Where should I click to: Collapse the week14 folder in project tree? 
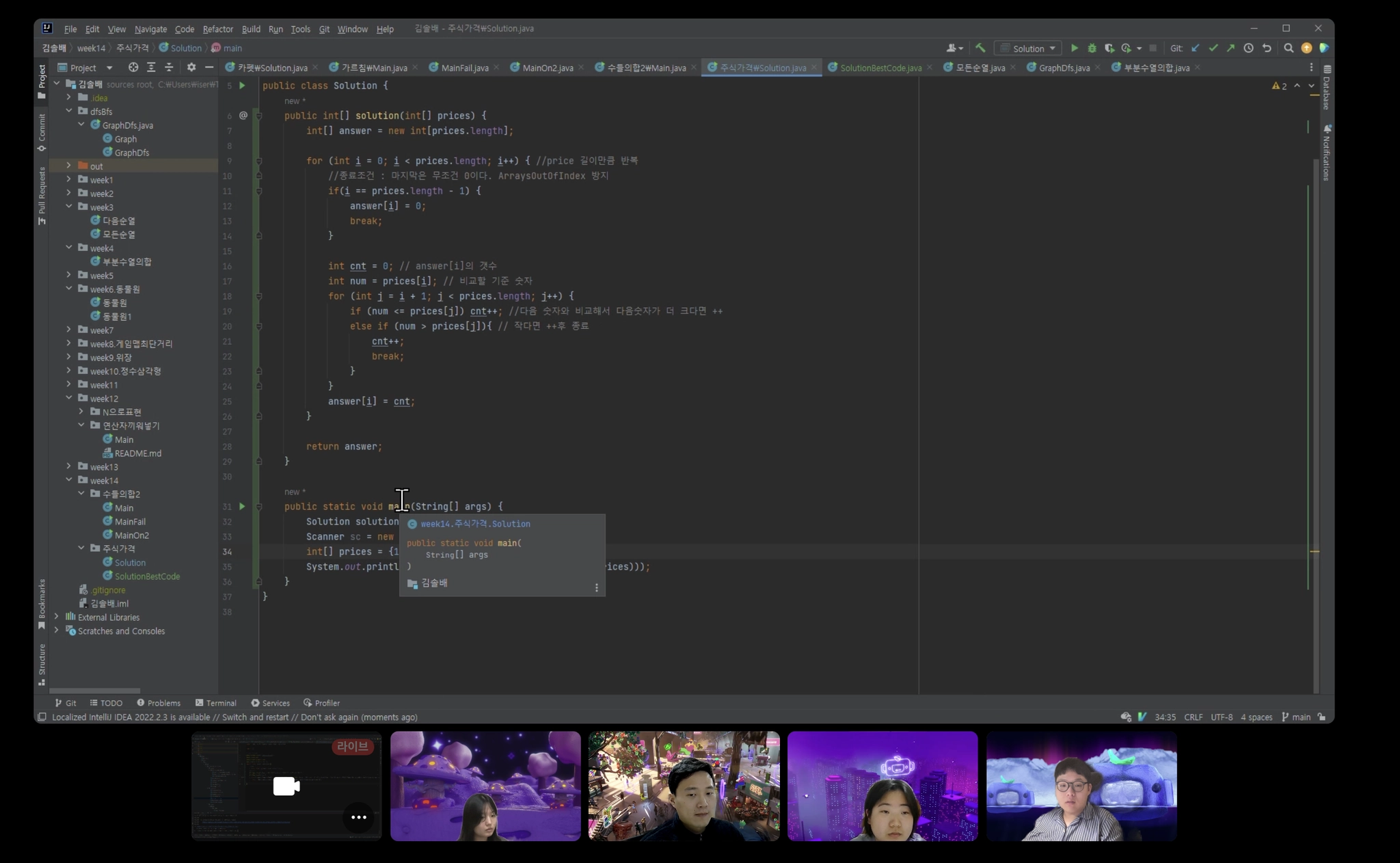[68, 480]
